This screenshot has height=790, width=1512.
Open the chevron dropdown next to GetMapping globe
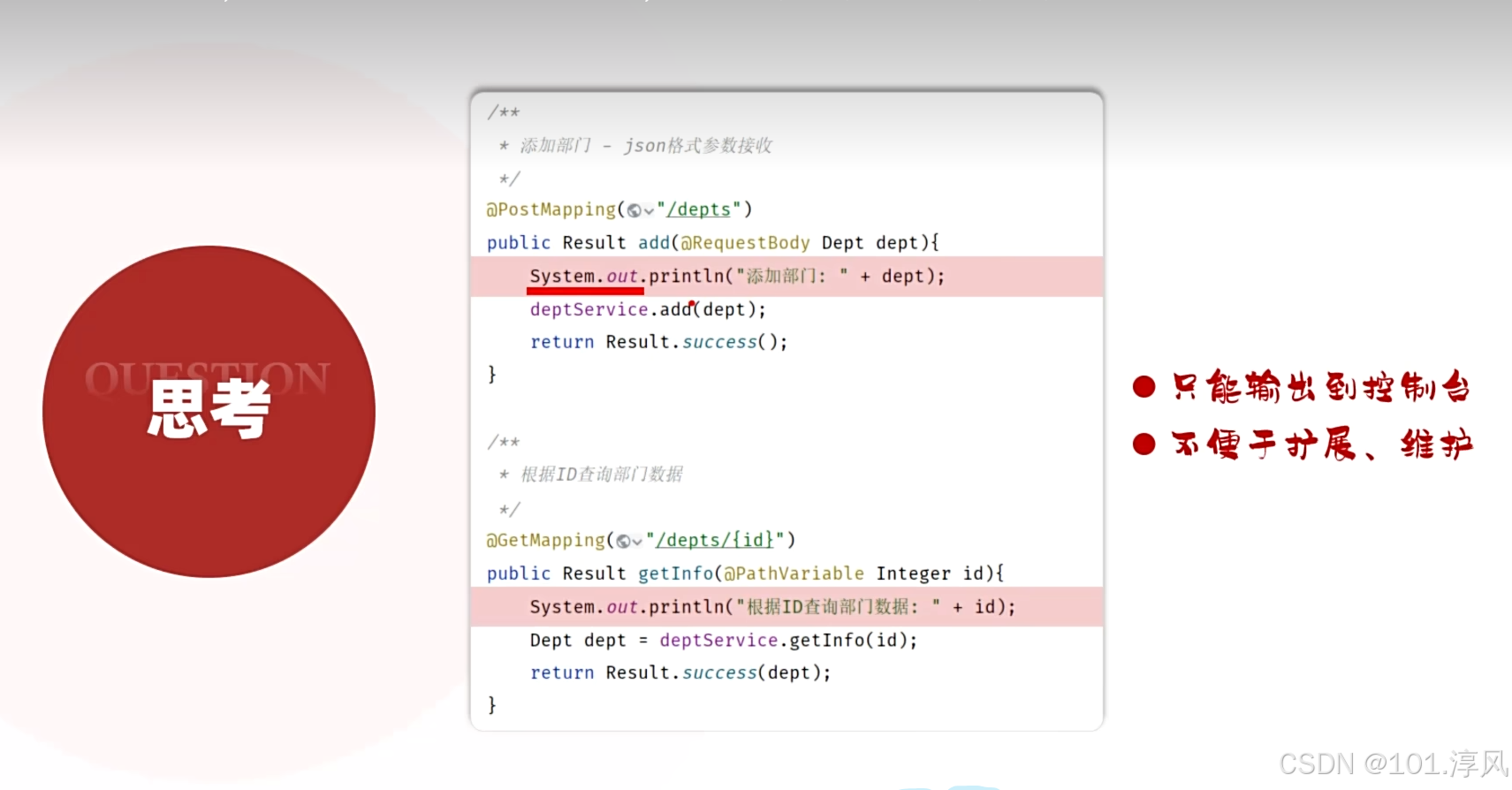coord(638,542)
